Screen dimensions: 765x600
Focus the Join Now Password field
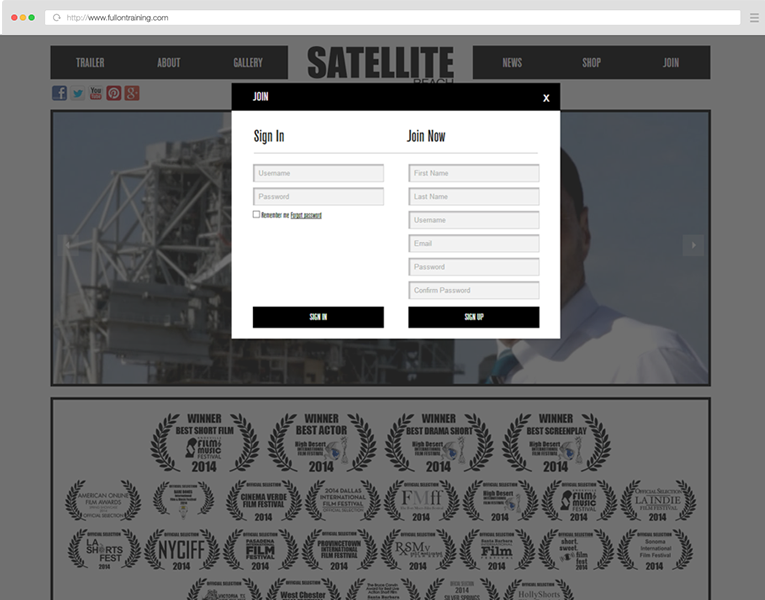coord(474,267)
